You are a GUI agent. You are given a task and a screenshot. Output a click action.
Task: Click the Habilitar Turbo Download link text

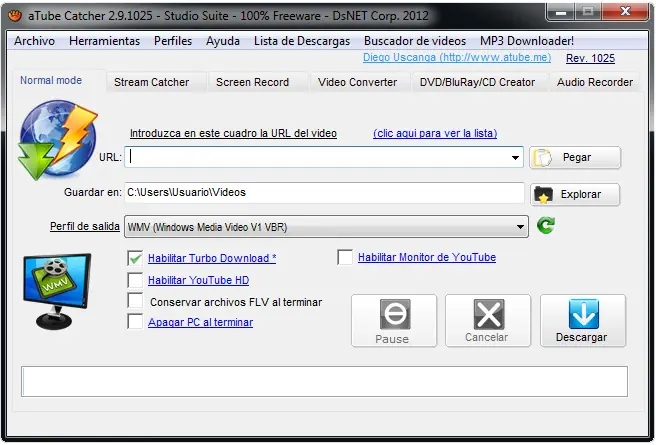tap(212, 258)
